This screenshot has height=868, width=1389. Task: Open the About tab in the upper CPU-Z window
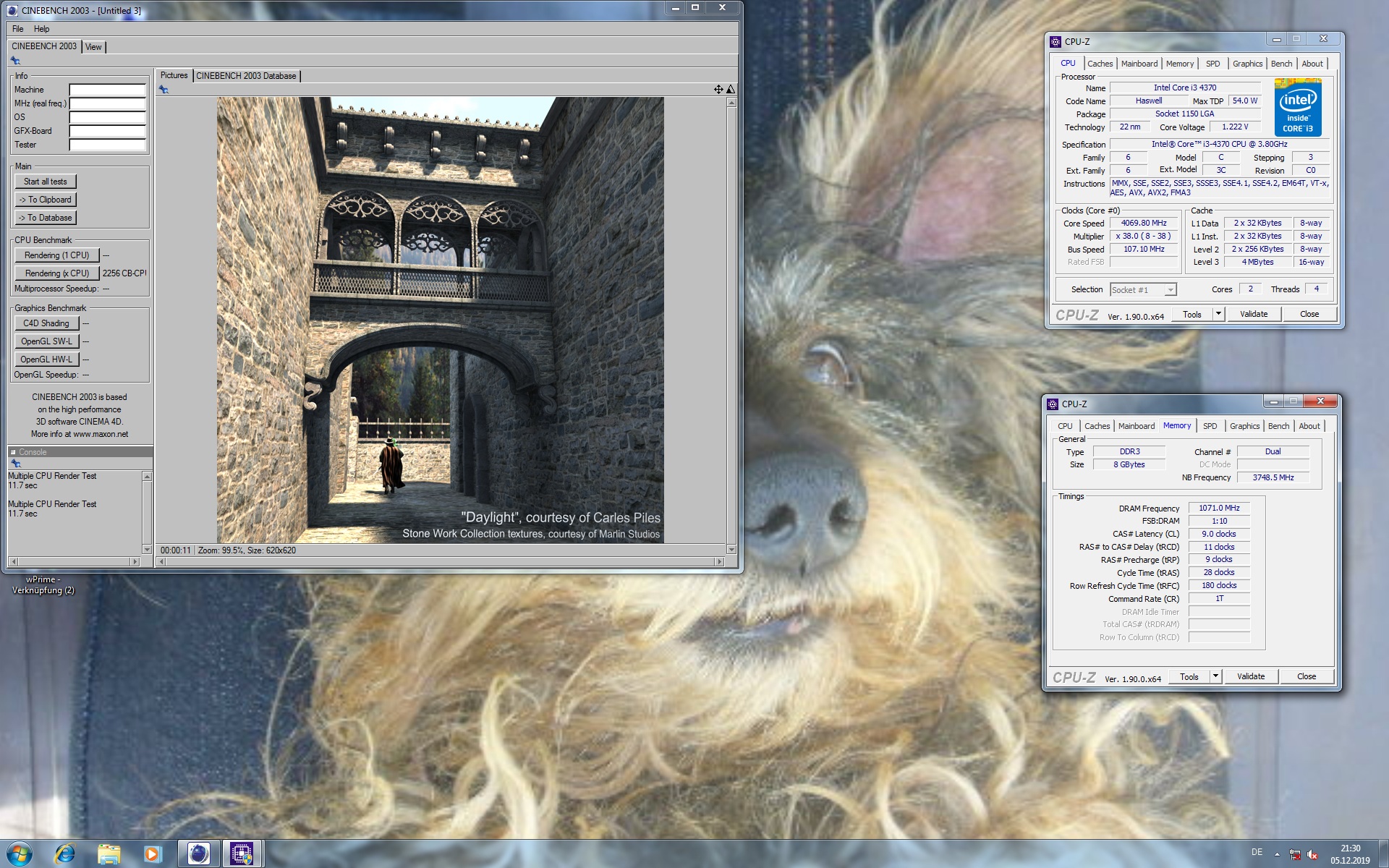(1312, 64)
